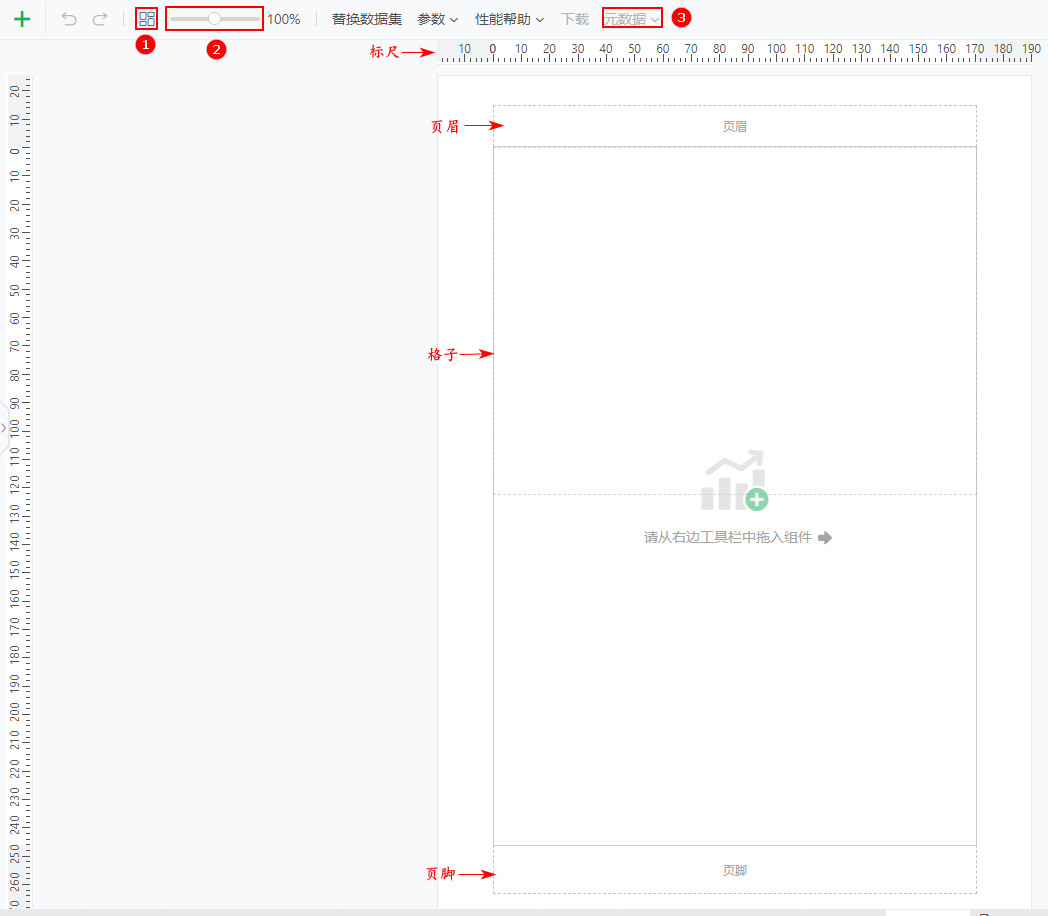This screenshot has height=916, width=1048.
Task: Select the 页眉 header area of the page
Action: [x=735, y=125]
